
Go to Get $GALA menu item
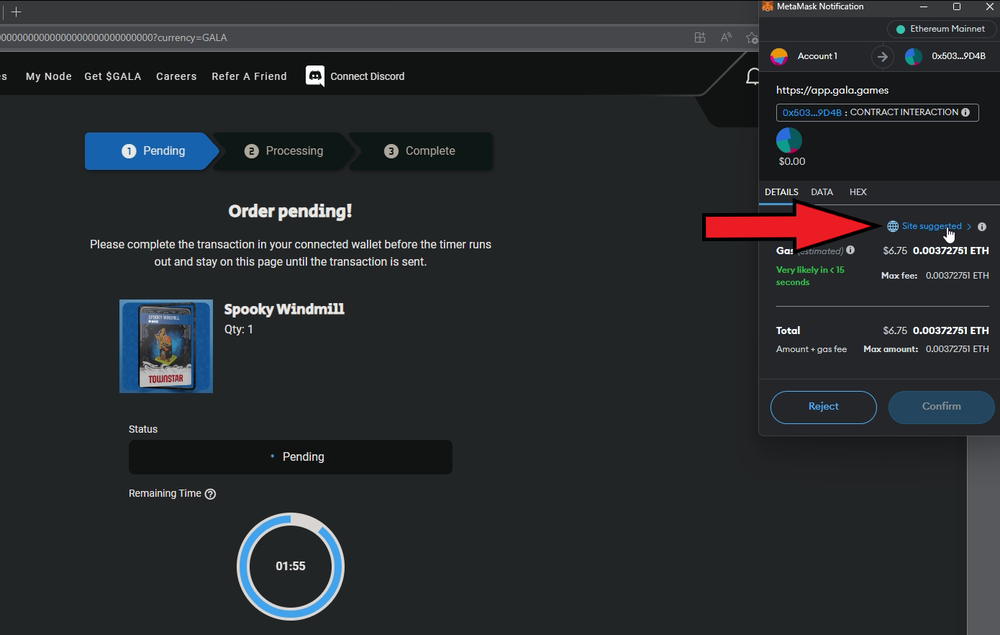(x=113, y=77)
